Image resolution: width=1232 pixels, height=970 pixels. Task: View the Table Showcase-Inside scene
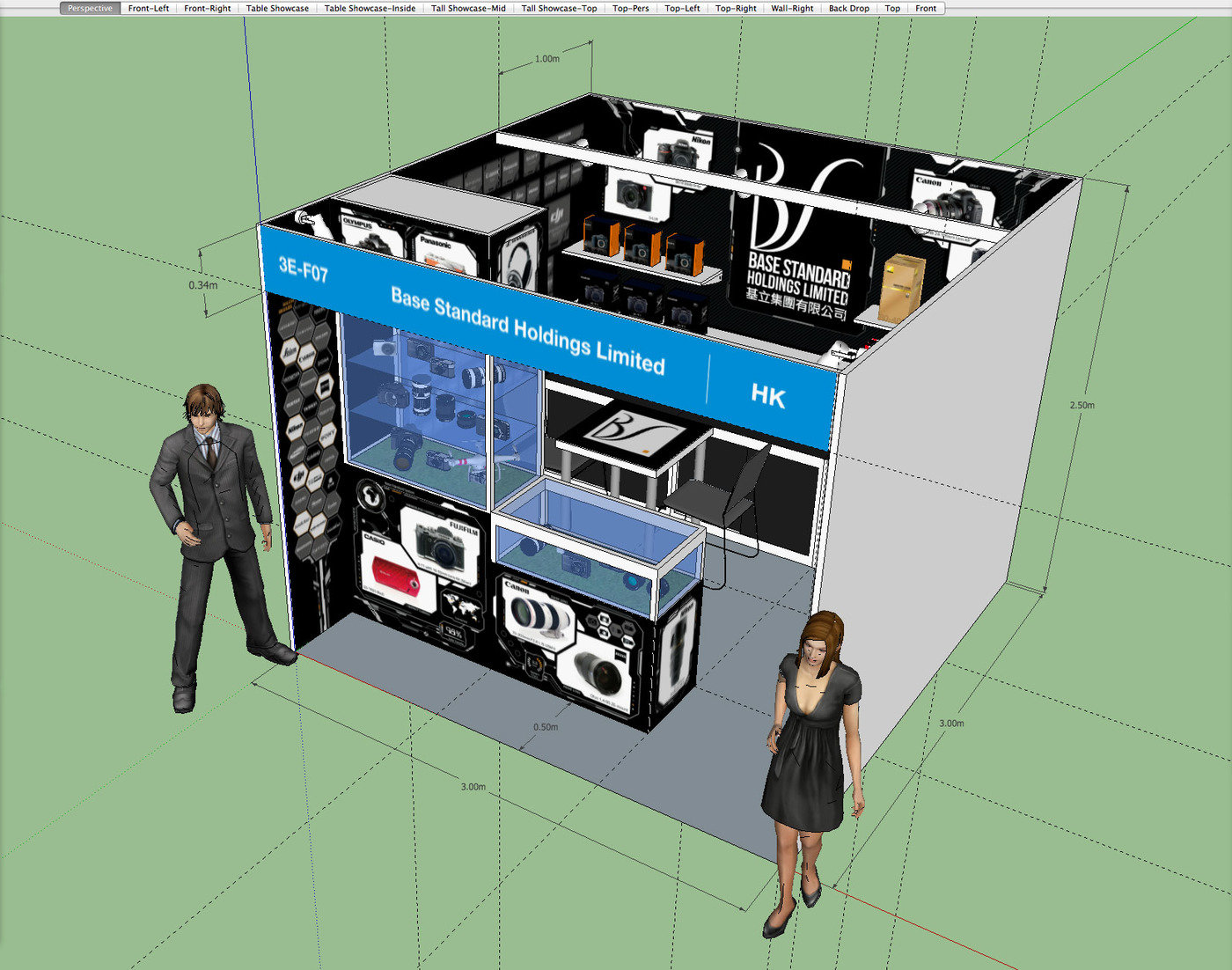click(x=369, y=8)
